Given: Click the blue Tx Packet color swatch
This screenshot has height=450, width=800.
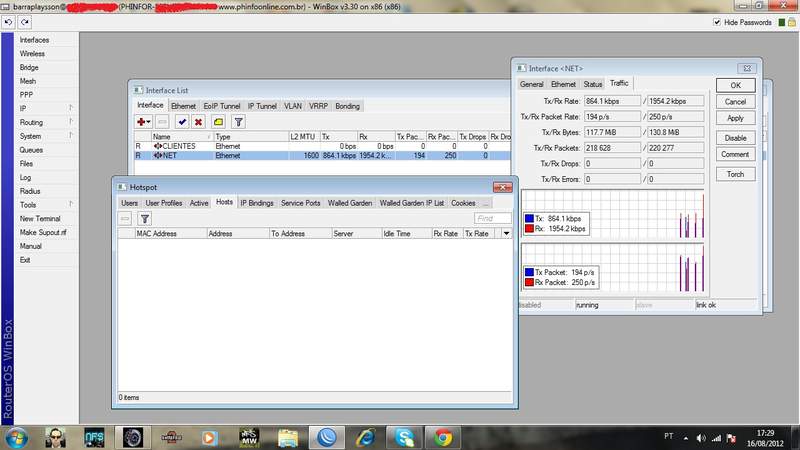Looking at the screenshot, I should click(530, 272).
